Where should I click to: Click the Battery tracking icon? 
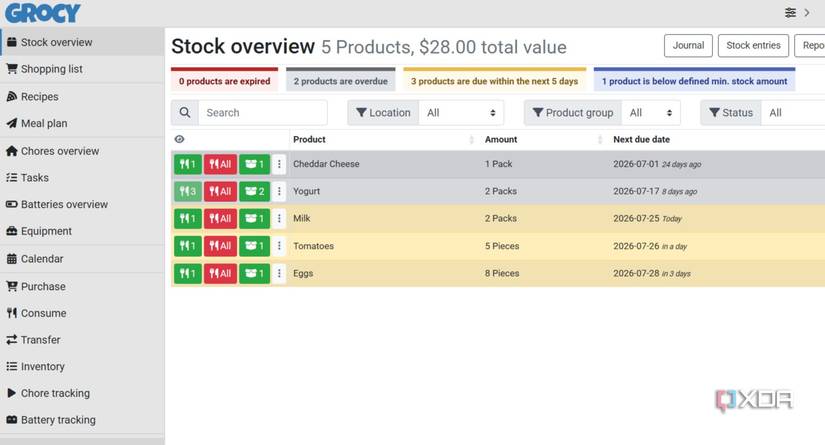tap(12, 420)
